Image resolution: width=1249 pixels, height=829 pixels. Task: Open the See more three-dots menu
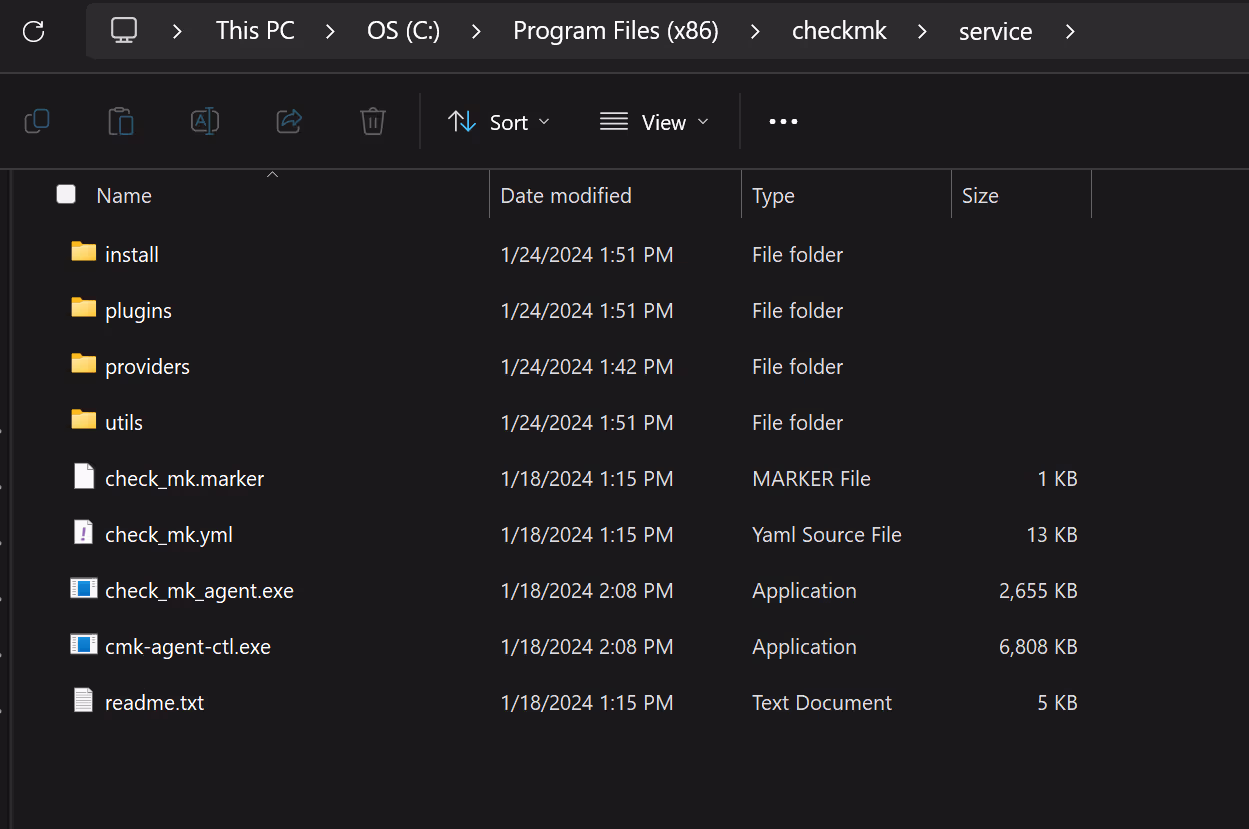[x=783, y=122]
